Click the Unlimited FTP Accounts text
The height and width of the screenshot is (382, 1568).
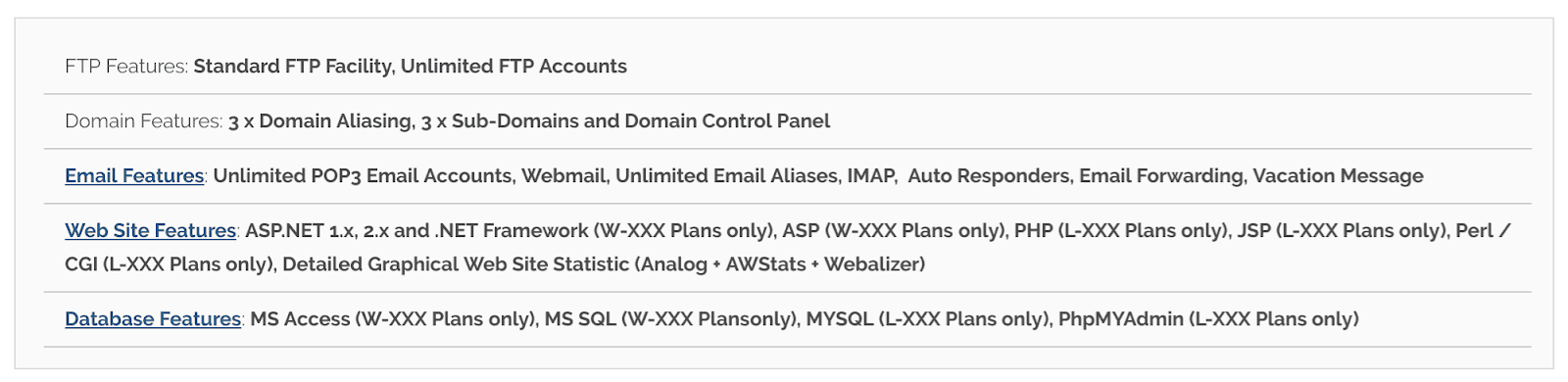pyautogui.click(x=514, y=67)
